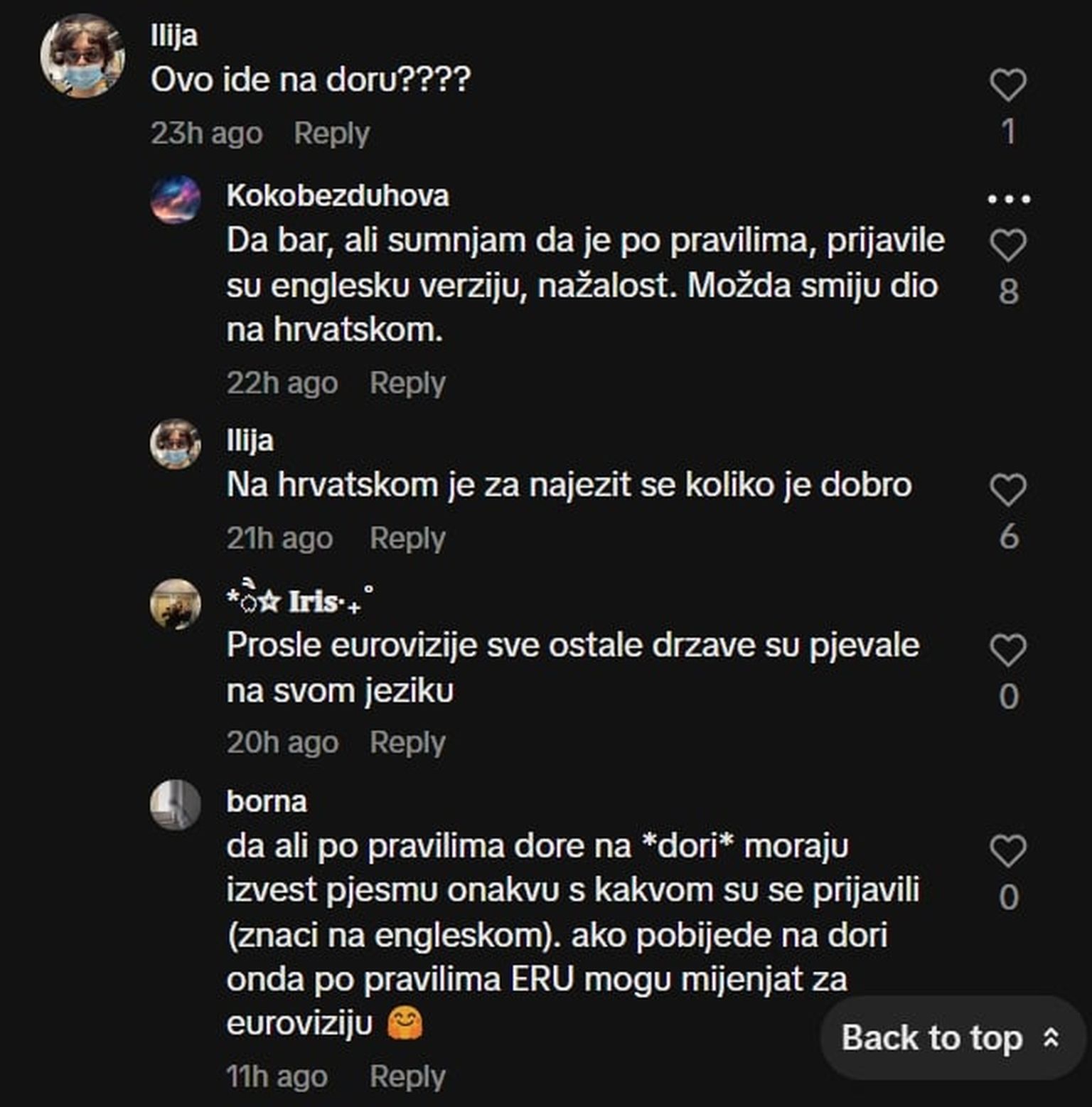Open Ilija's avatar on the reply comment
Viewport: 1092px width, 1107px height.
pyautogui.click(x=176, y=444)
